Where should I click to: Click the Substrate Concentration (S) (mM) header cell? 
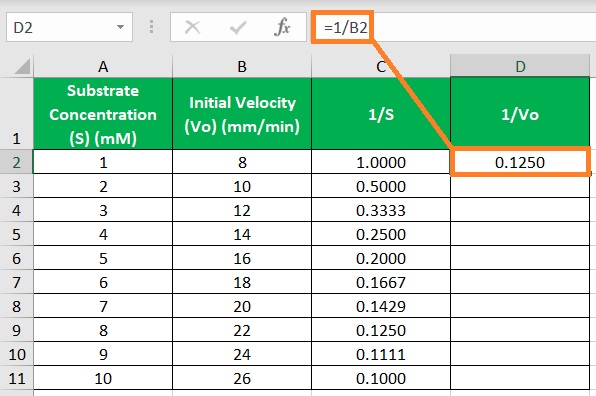tap(103, 114)
